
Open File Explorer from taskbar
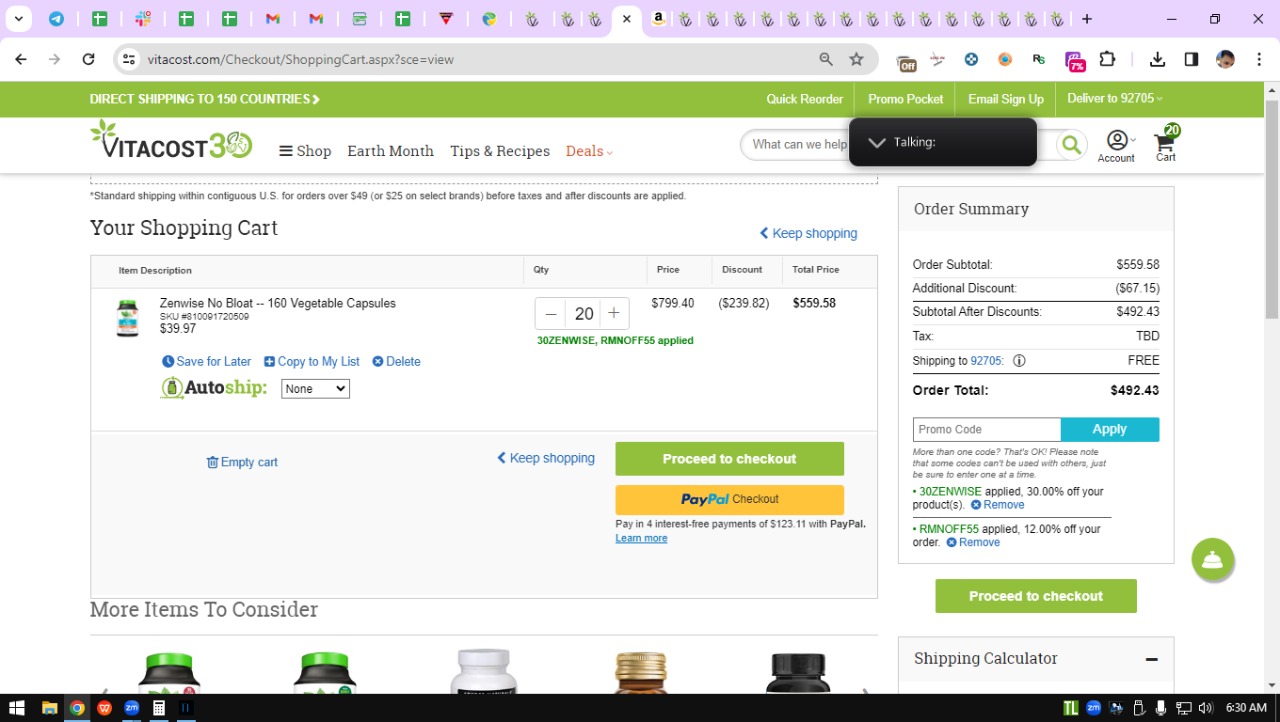(49, 708)
